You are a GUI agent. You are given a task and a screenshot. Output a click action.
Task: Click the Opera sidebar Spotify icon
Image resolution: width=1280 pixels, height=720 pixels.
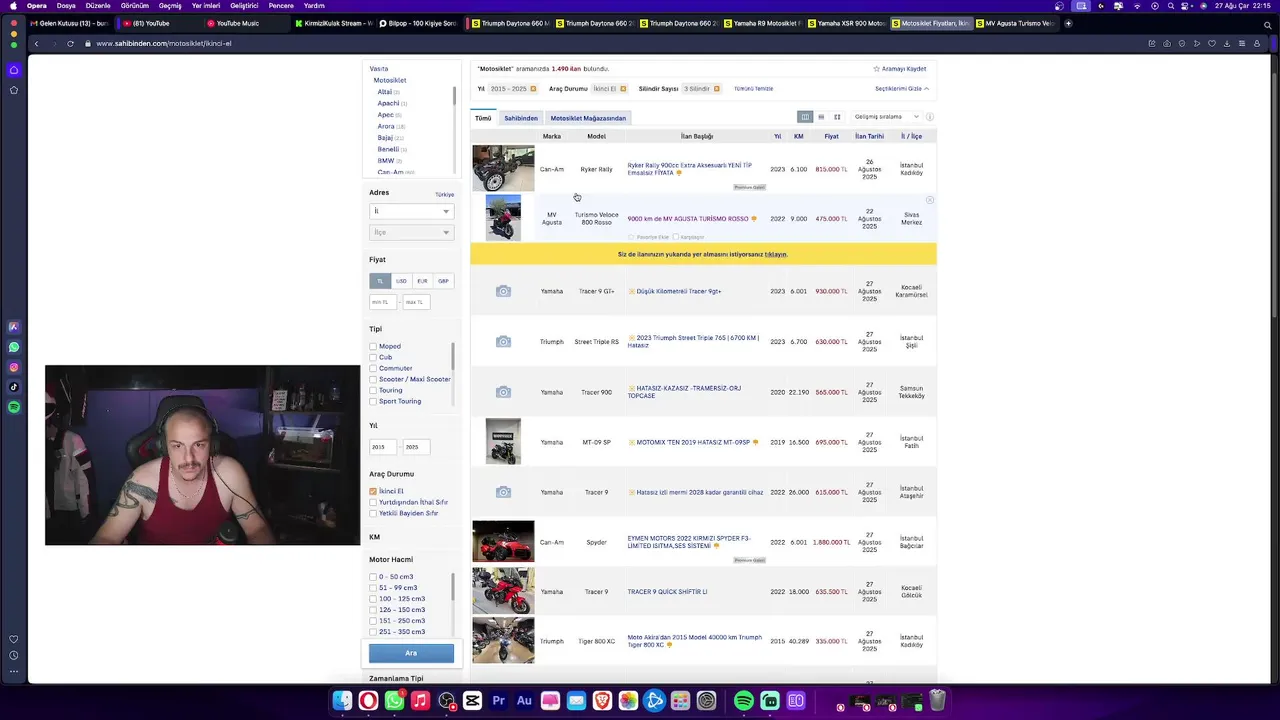(x=14, y=407)
